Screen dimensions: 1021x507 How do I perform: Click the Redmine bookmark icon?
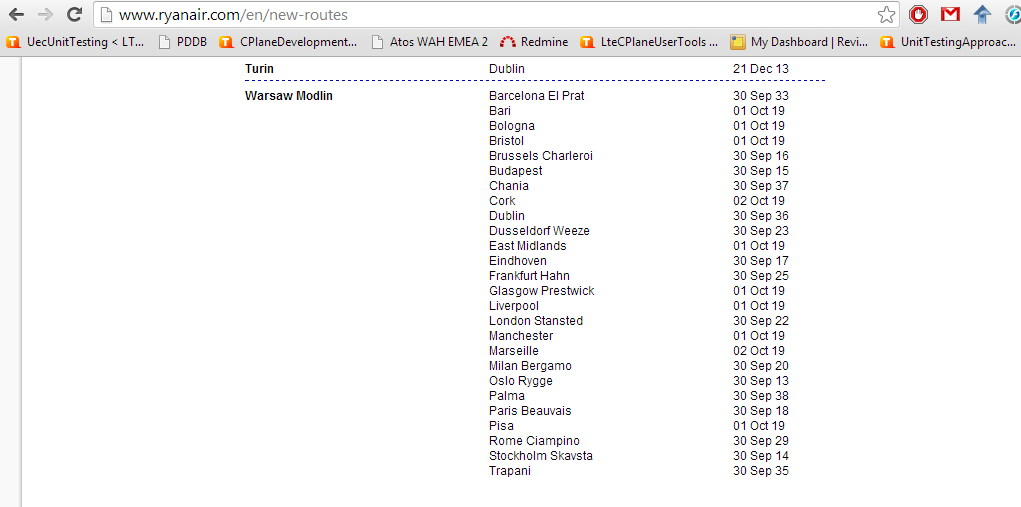coord(508,42)
